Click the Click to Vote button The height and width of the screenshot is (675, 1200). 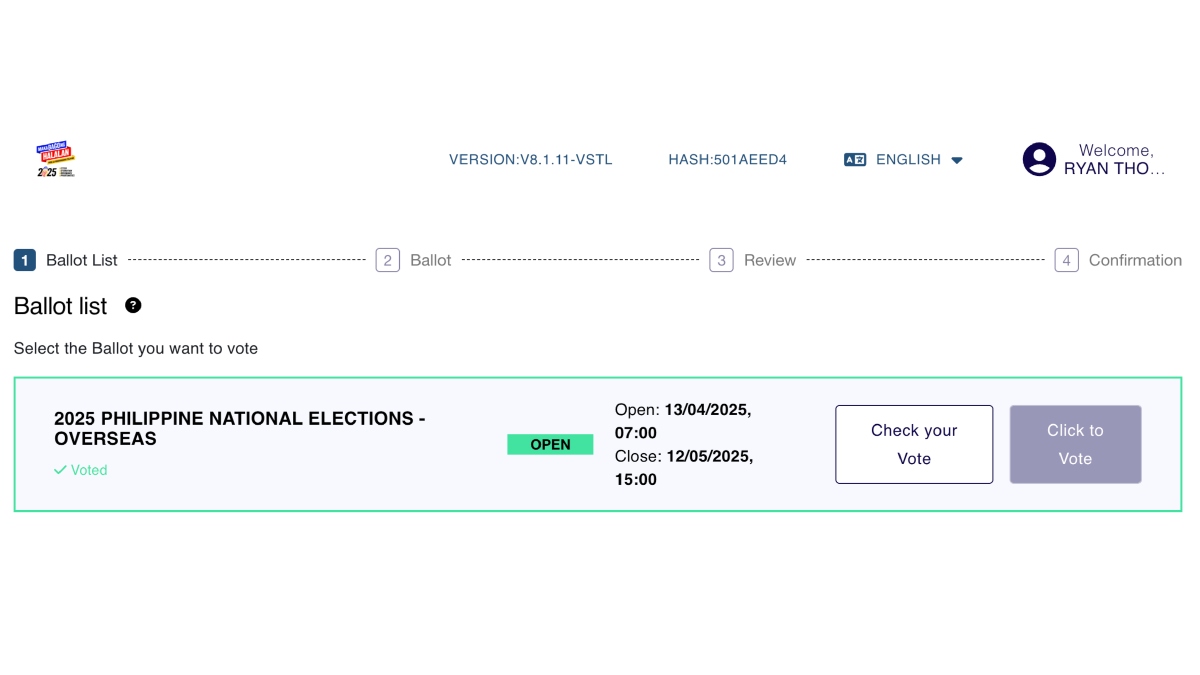pyautogui.click(x=1075, y=444)
